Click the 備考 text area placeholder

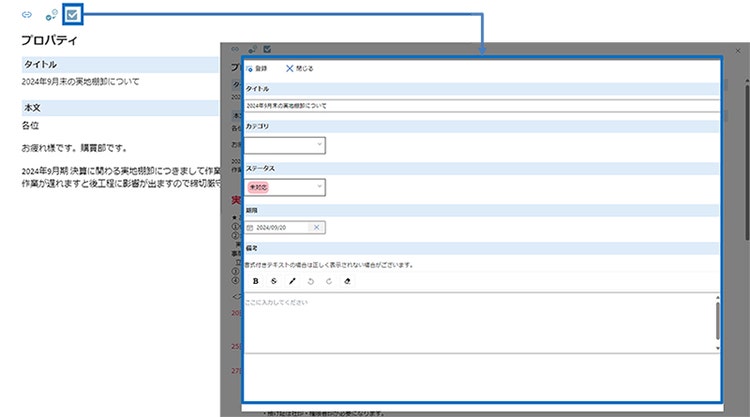276,302
